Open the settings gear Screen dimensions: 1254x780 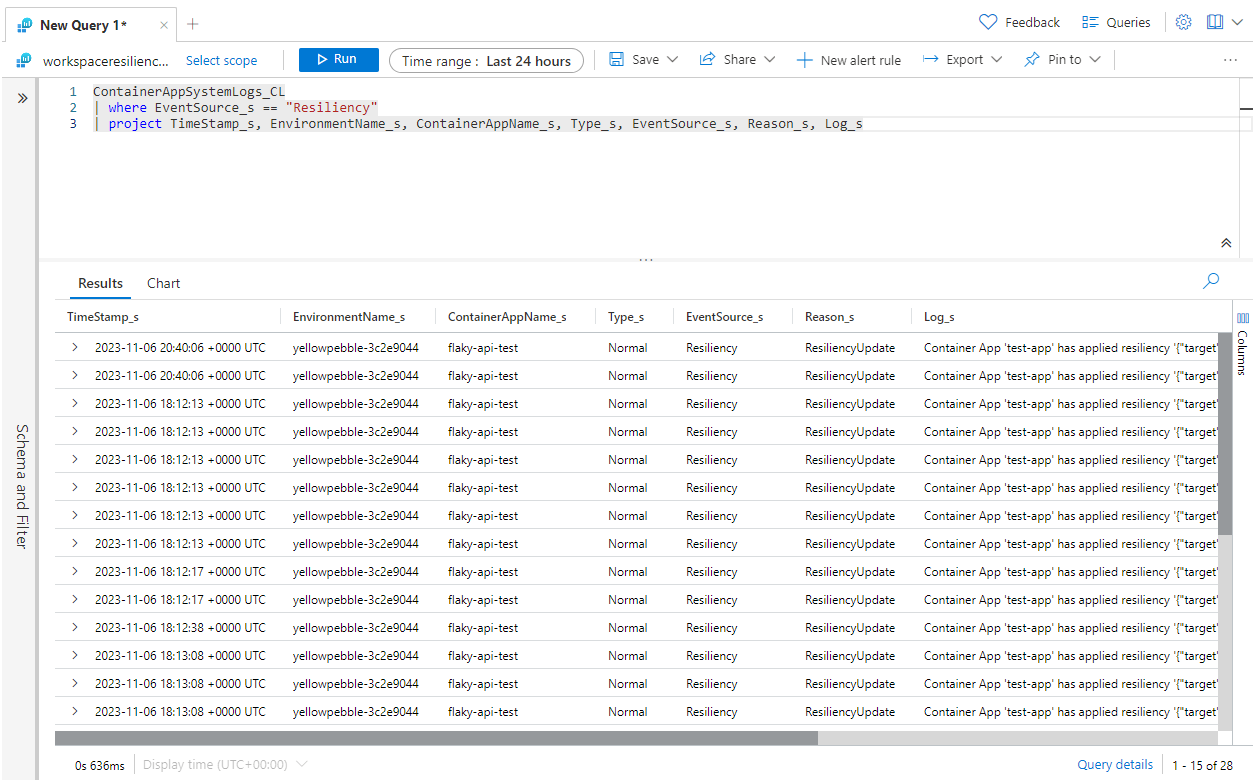pos(1183,21)
